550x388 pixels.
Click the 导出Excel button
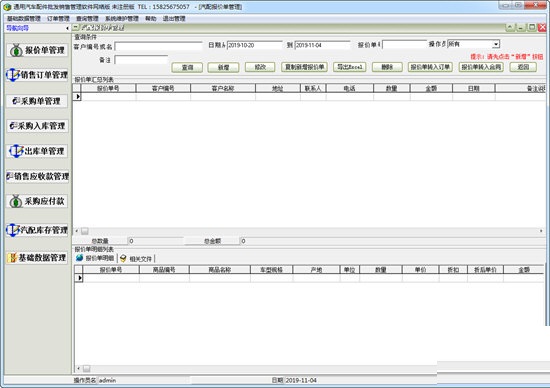coord(350,67)
